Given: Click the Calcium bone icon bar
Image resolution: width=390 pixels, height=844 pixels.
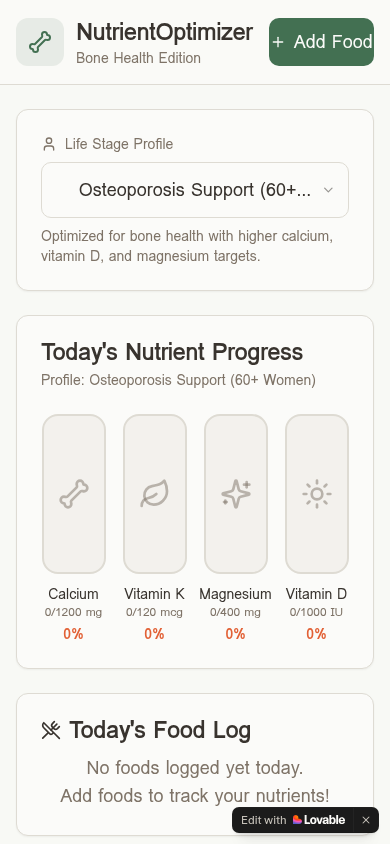Looking at the screenshot, I should 74,494.
